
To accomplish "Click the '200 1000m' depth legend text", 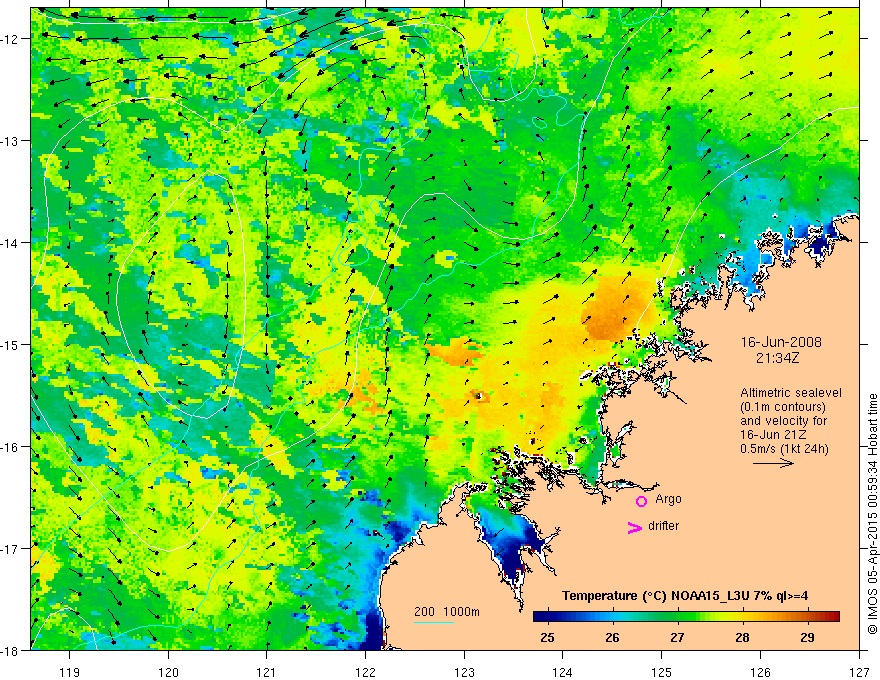I will pyautogui.click(x=447, y=612).
